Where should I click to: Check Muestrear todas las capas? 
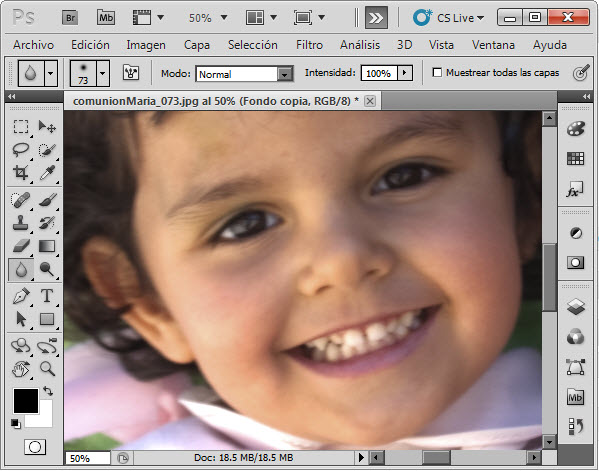pos(437,72)
